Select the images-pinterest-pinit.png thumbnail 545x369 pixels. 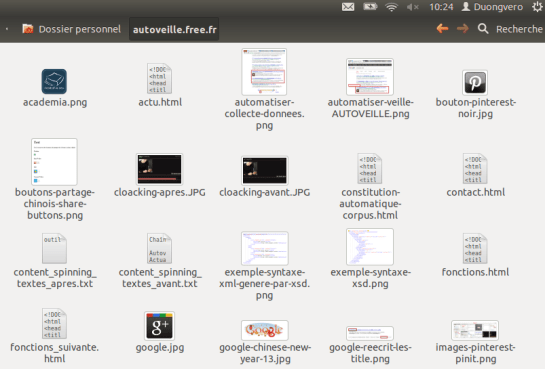475,330
